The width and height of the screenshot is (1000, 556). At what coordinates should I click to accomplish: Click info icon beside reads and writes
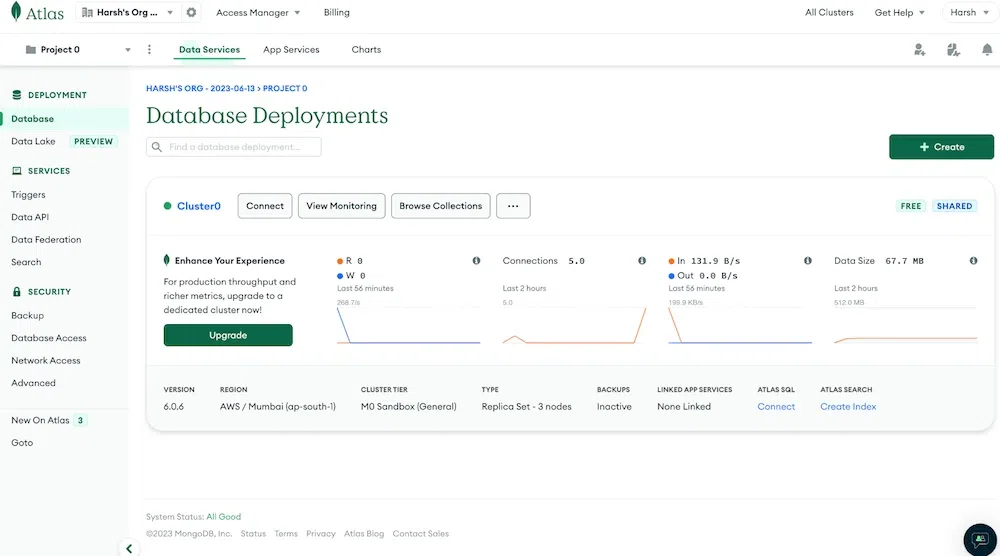pyautogui.click(x=476, y=261)
